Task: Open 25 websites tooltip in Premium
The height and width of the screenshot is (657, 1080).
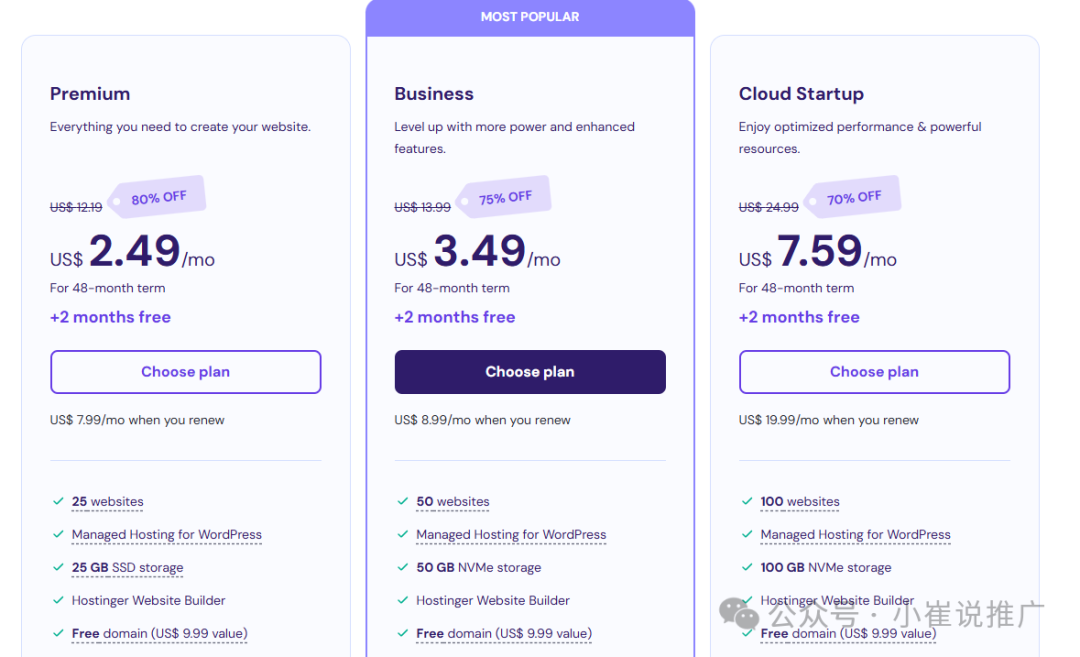Action: 107,501
